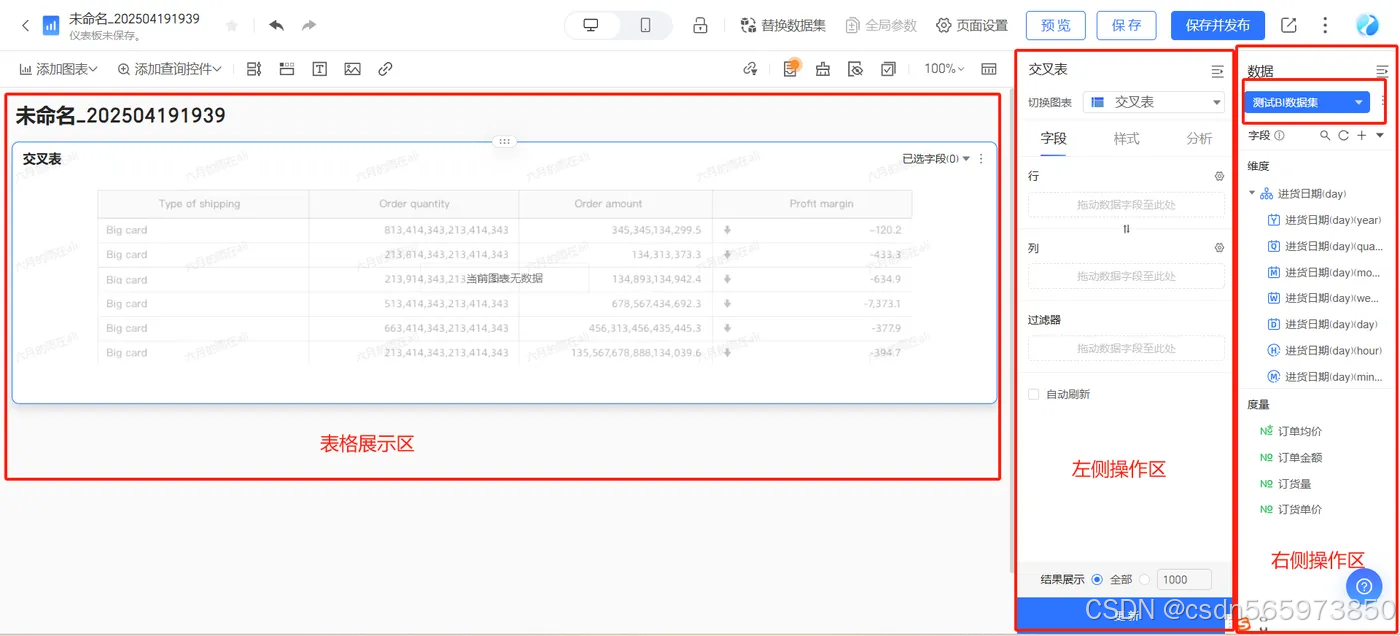Open the help question-mark button
This screenshot has width=1400, height=636.
coord(1364,587)
